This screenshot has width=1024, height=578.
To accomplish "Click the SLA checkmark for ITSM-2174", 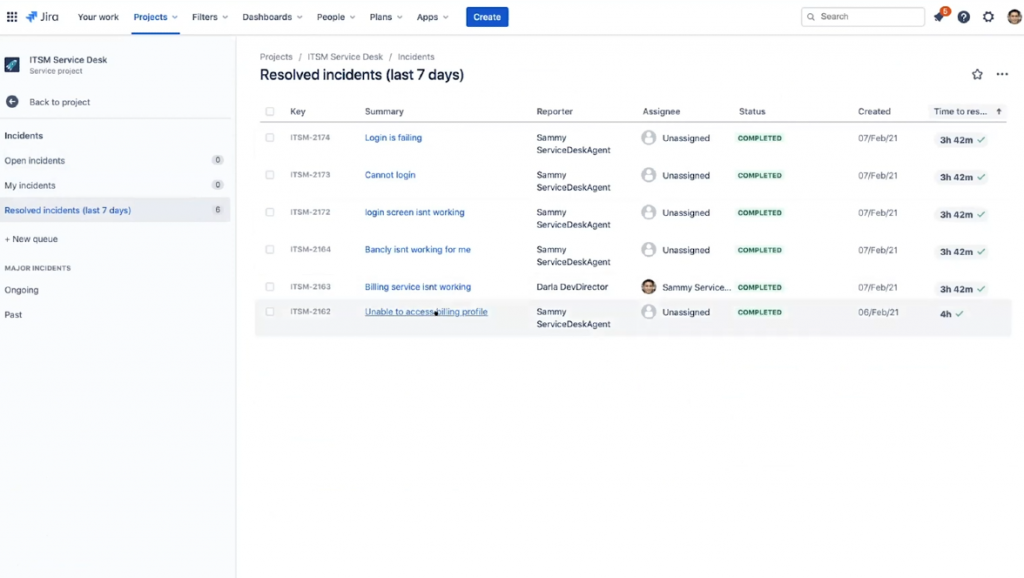I will point(981,140).
